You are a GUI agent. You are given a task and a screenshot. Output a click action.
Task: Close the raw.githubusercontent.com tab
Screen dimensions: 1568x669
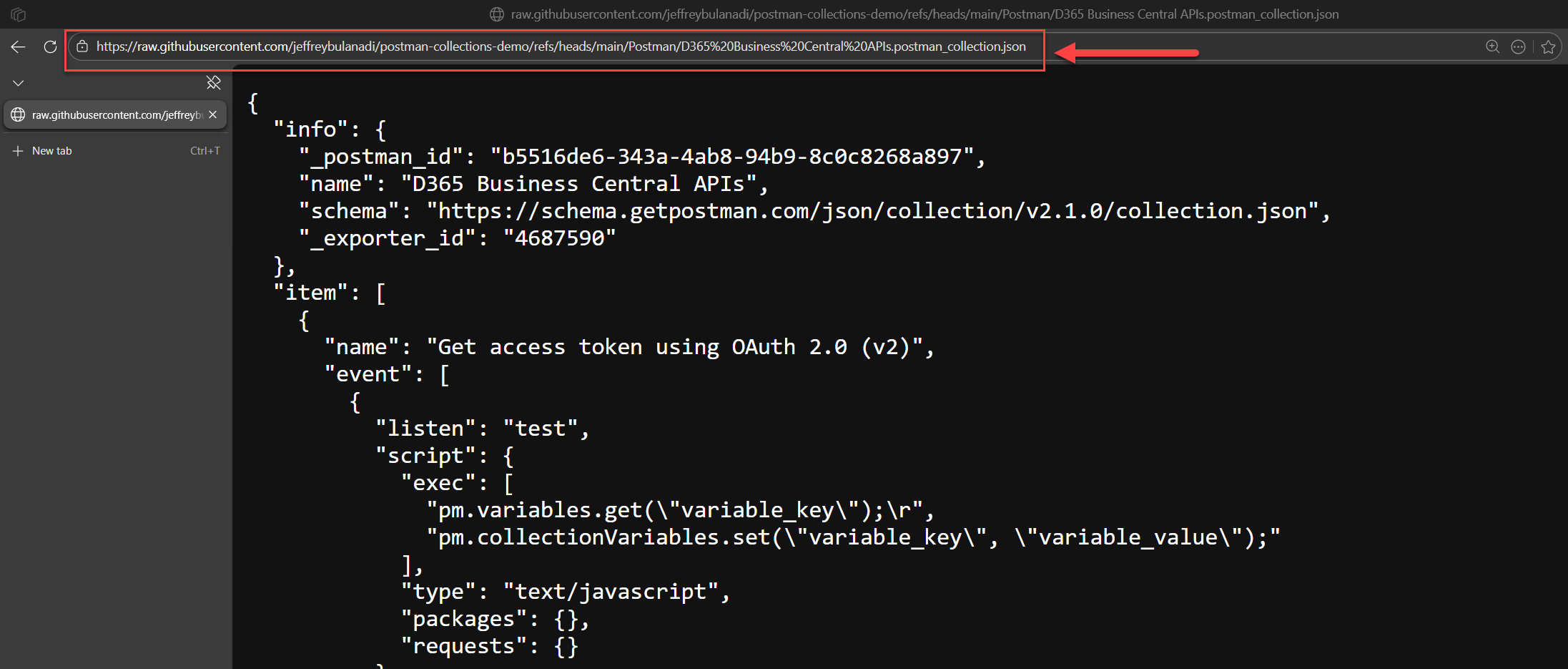click(212, 114)
